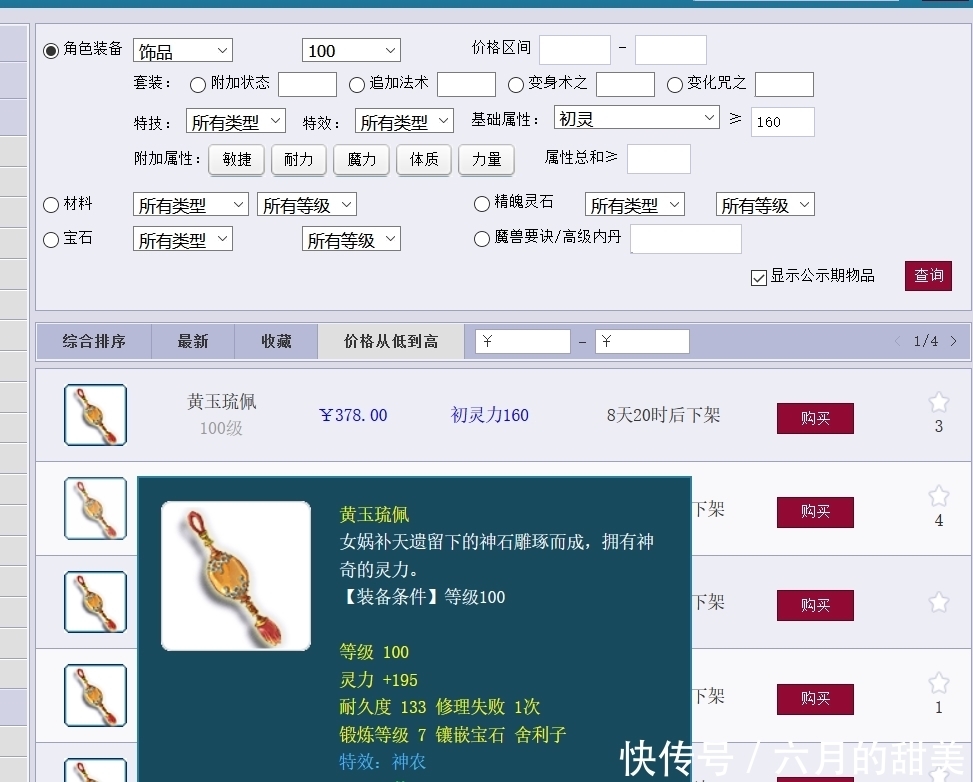Expand the 特技 所有类型 dropdown
Image resolution: width=973 pixels, height=782 pixels.
(x=235, y=120)
